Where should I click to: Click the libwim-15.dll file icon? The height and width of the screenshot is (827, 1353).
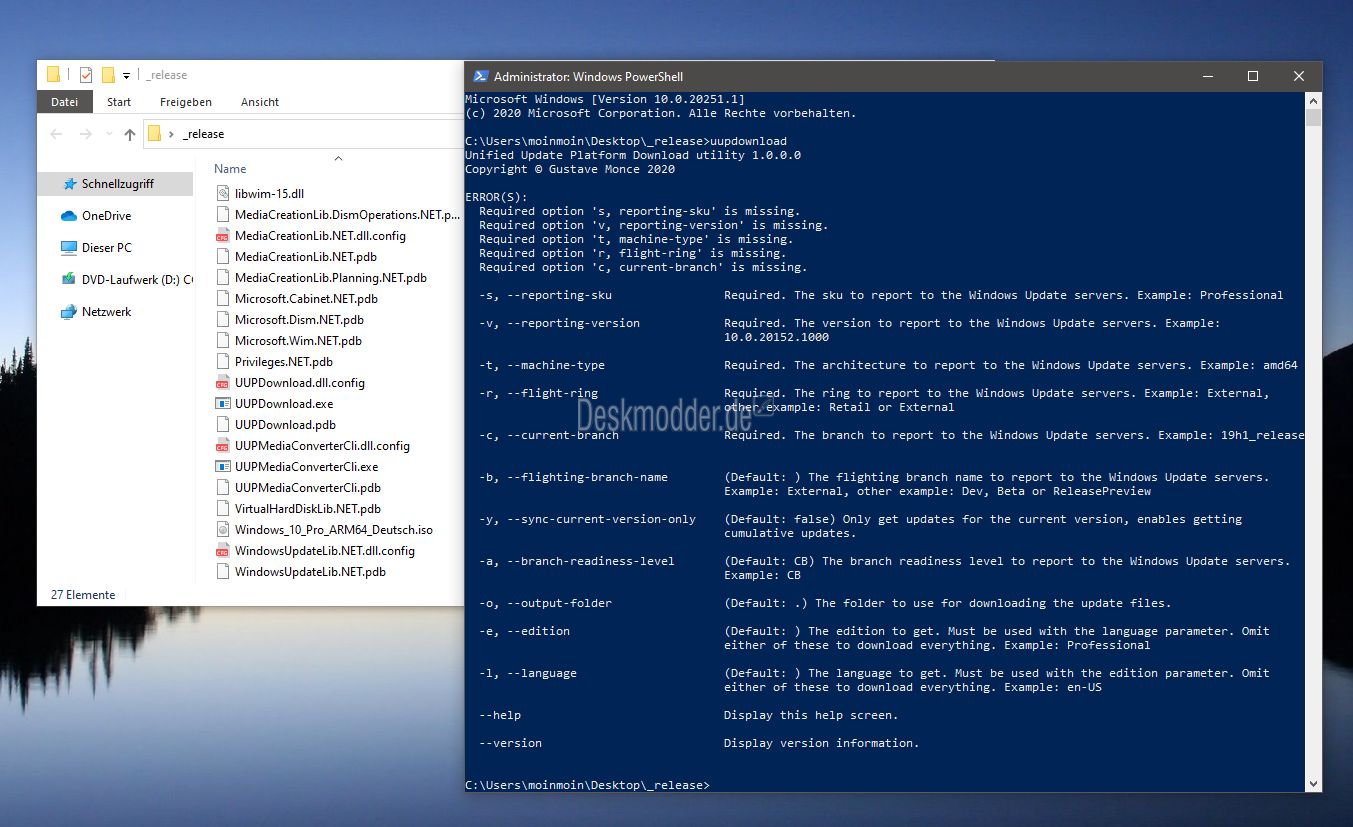tap(223, 193)
